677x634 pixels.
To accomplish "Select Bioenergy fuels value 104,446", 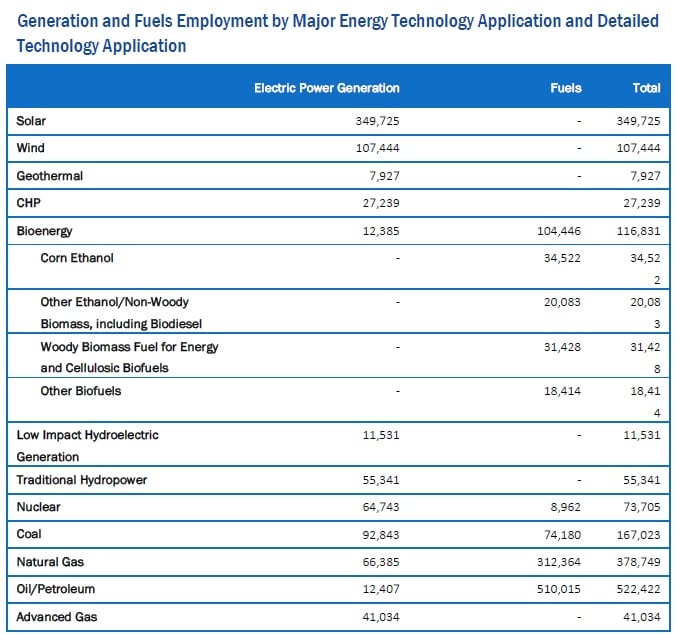I will tap(559, 231).
